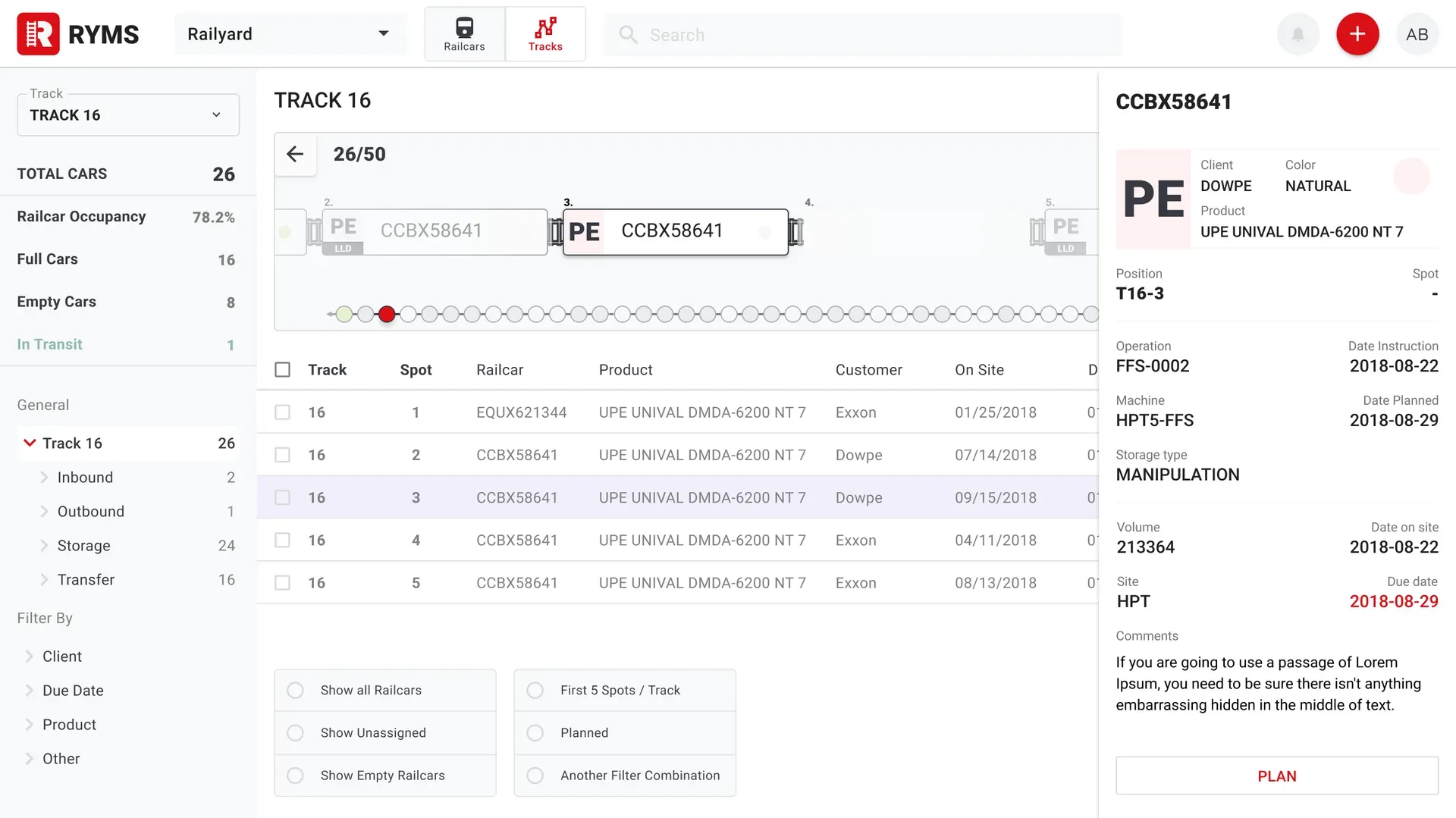Select the Planned radio option

tap(535, 733)
